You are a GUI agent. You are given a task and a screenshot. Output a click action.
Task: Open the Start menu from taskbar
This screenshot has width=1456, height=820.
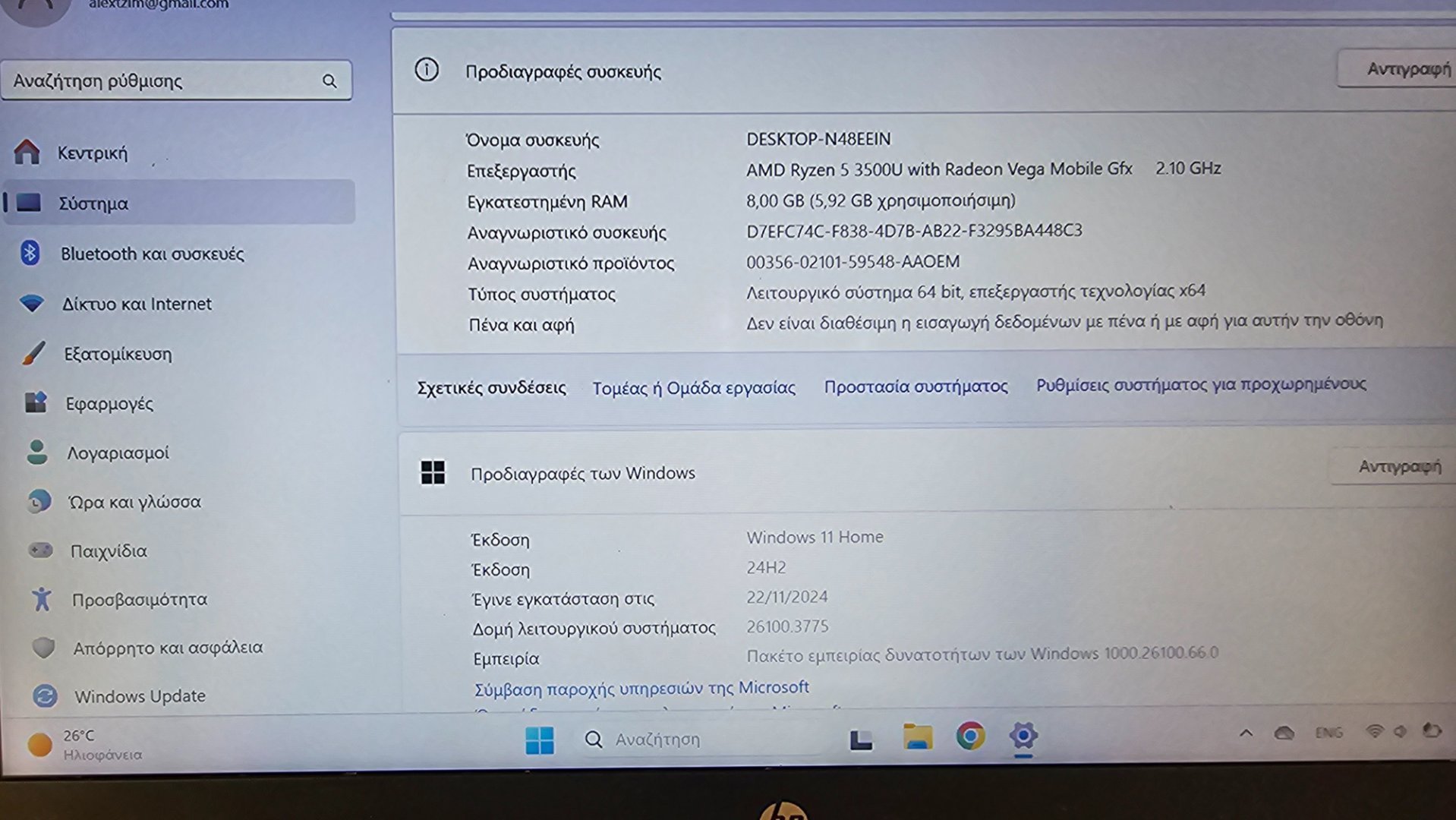[x=540, y=740]
